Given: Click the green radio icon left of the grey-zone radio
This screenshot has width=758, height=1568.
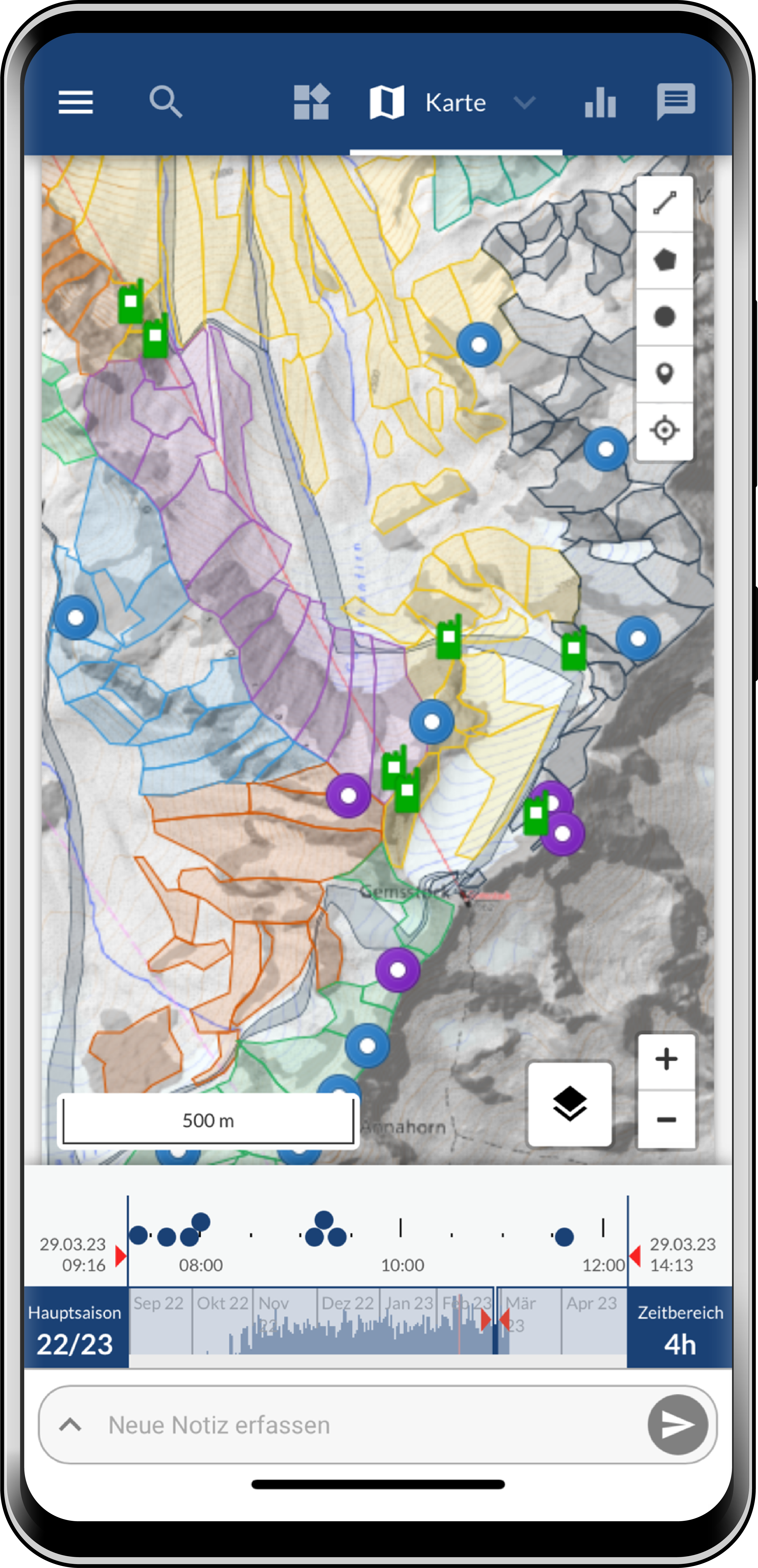Looking at the screenshot, I should 449,637.
